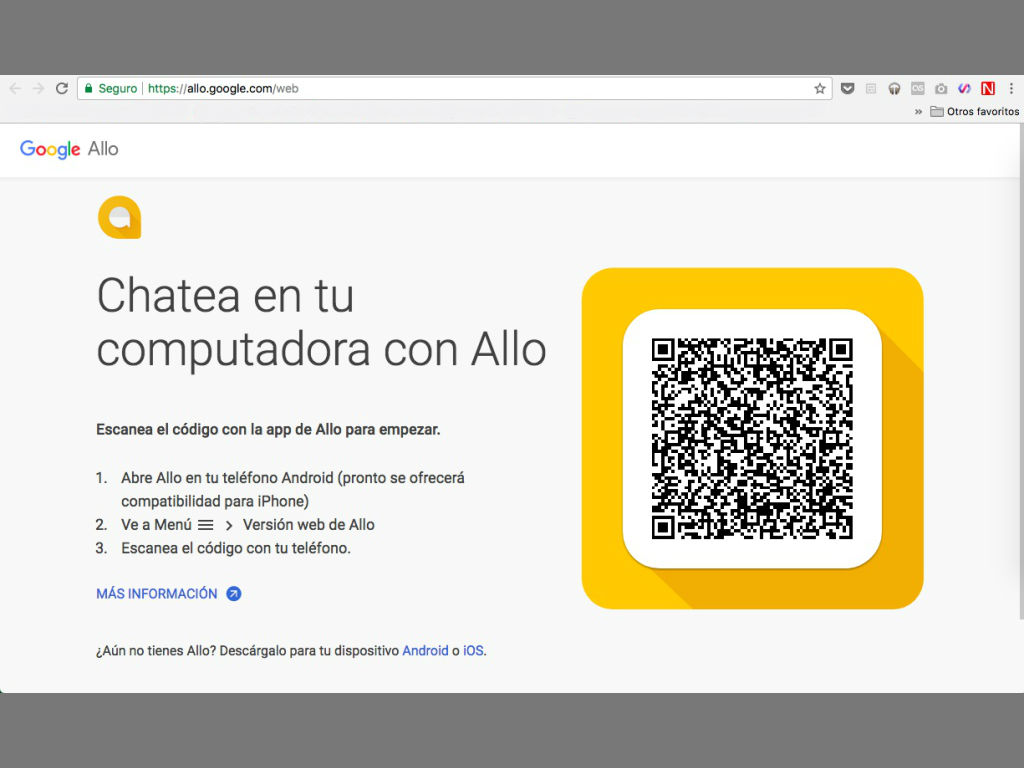Click the Google Allo logo in the header
1024x768 pixels.
[68, 149]
